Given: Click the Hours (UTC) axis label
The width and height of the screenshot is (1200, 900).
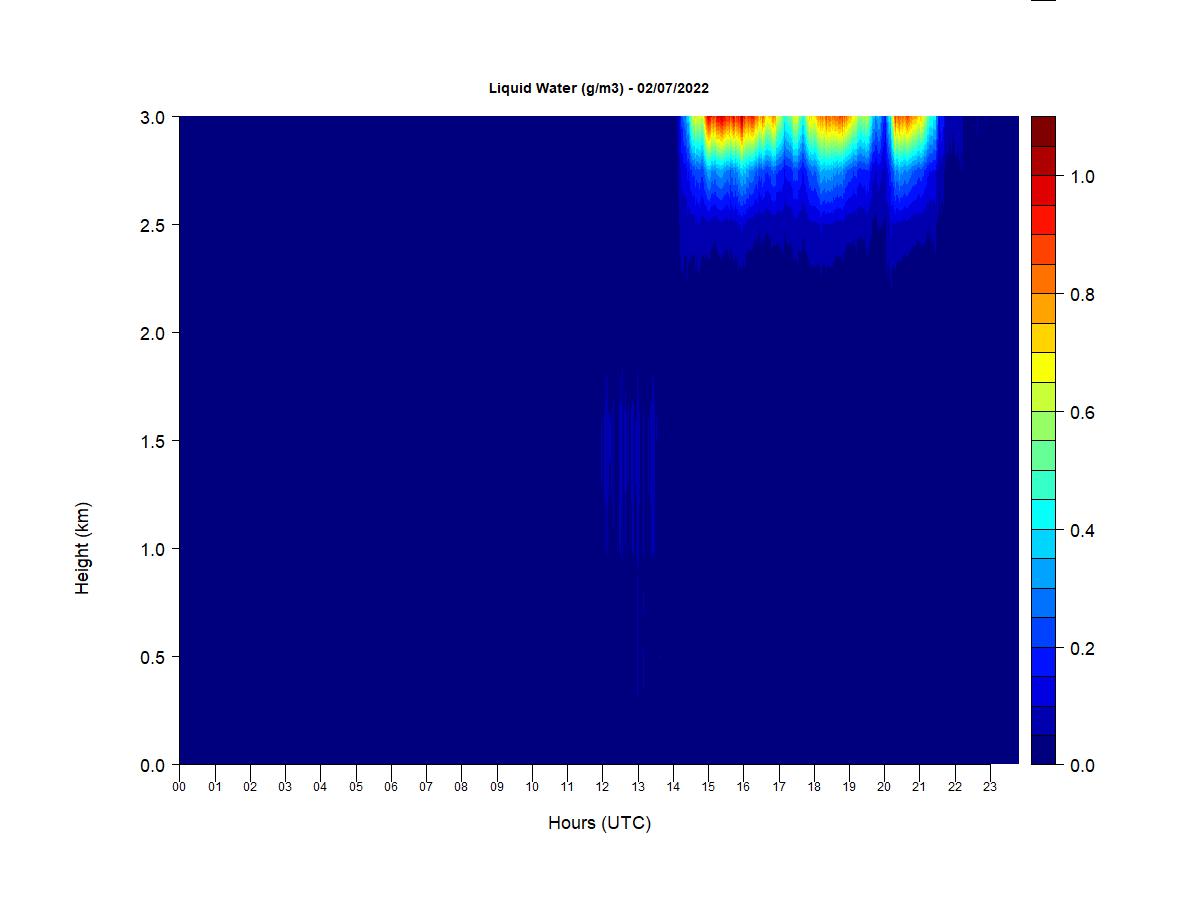Looking at the screenshot, I should point(599,823).
